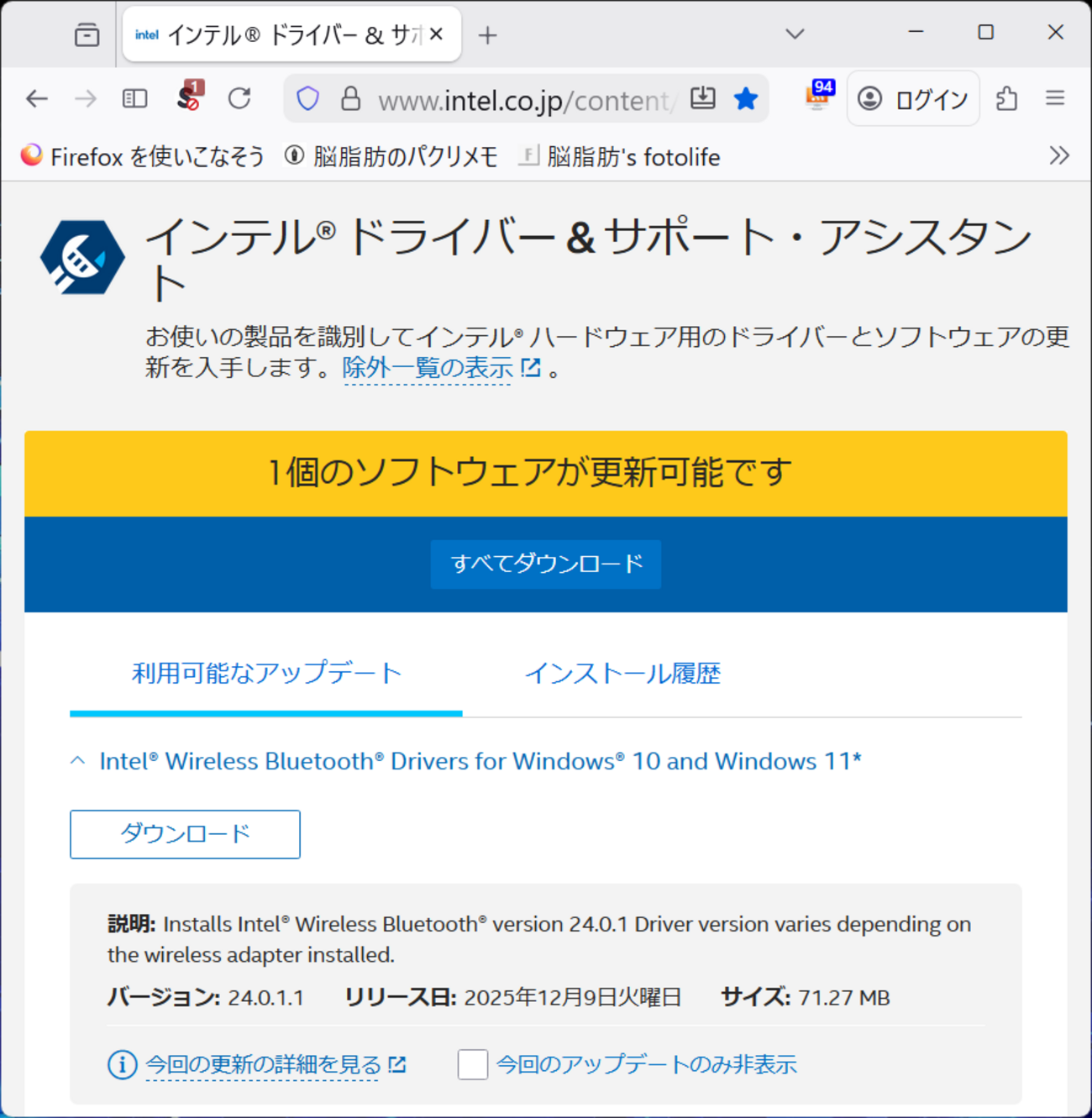Open the extension showing badge 94

[819, 96]
